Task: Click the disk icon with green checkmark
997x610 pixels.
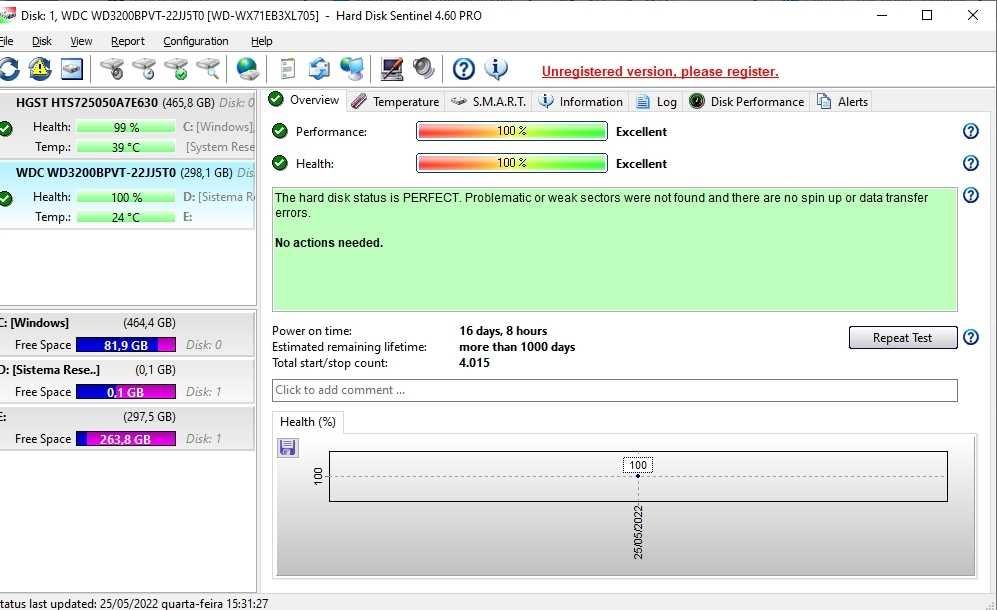Action: (176, 69)
